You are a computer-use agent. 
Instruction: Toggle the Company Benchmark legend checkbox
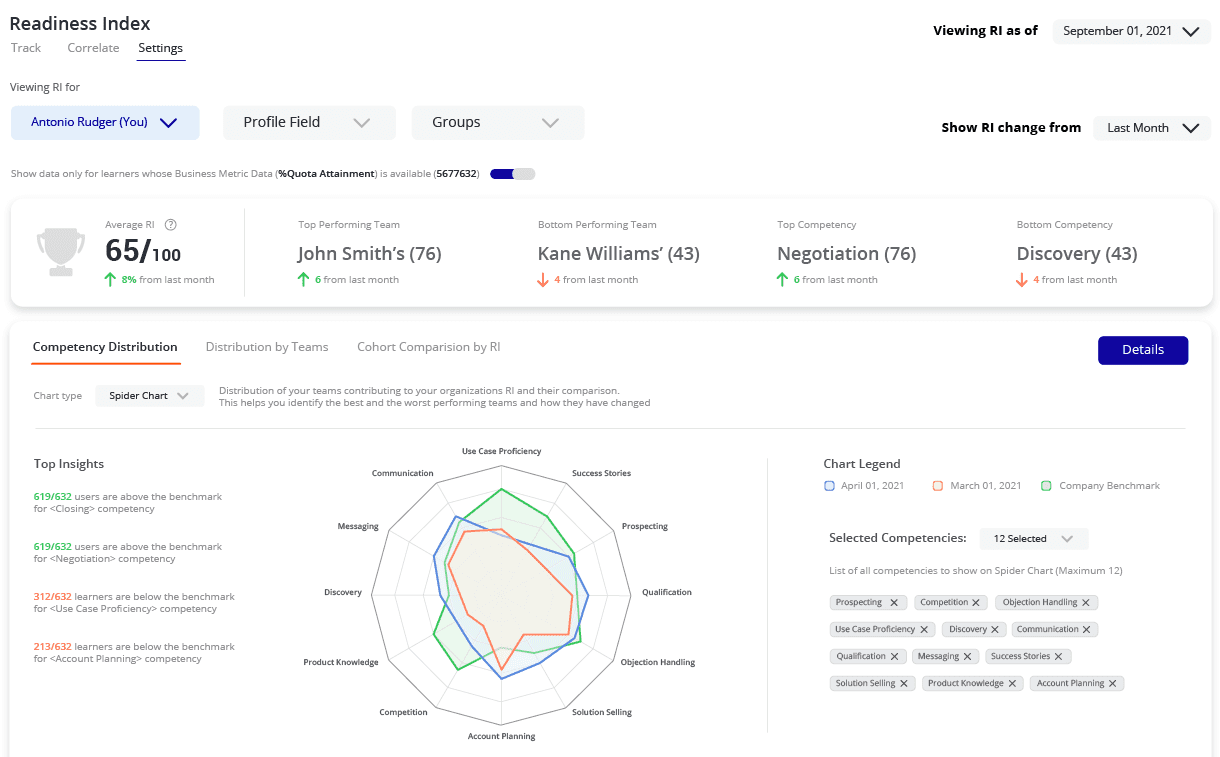tap(1046, 486)
